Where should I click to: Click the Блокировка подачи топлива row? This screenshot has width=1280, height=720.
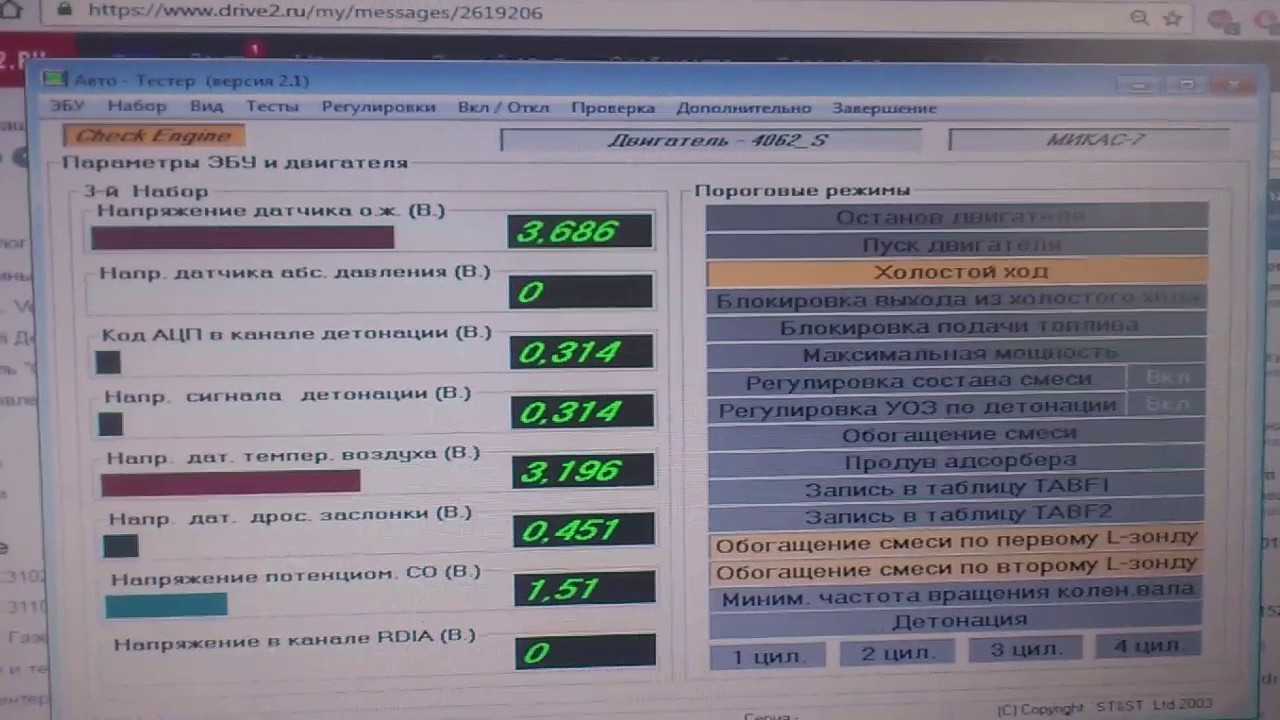pos(957,325)
